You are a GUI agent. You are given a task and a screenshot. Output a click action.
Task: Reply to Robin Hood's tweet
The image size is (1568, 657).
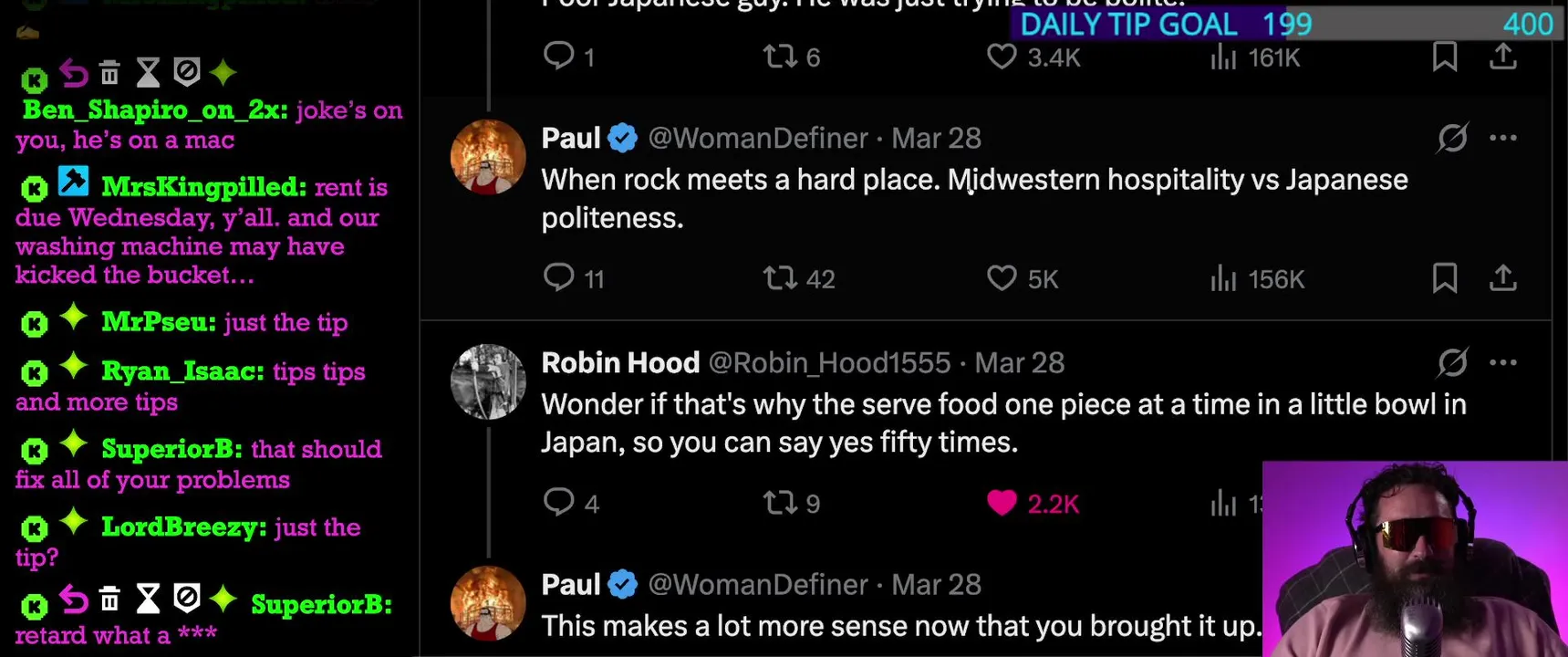(x=558, y=502)
